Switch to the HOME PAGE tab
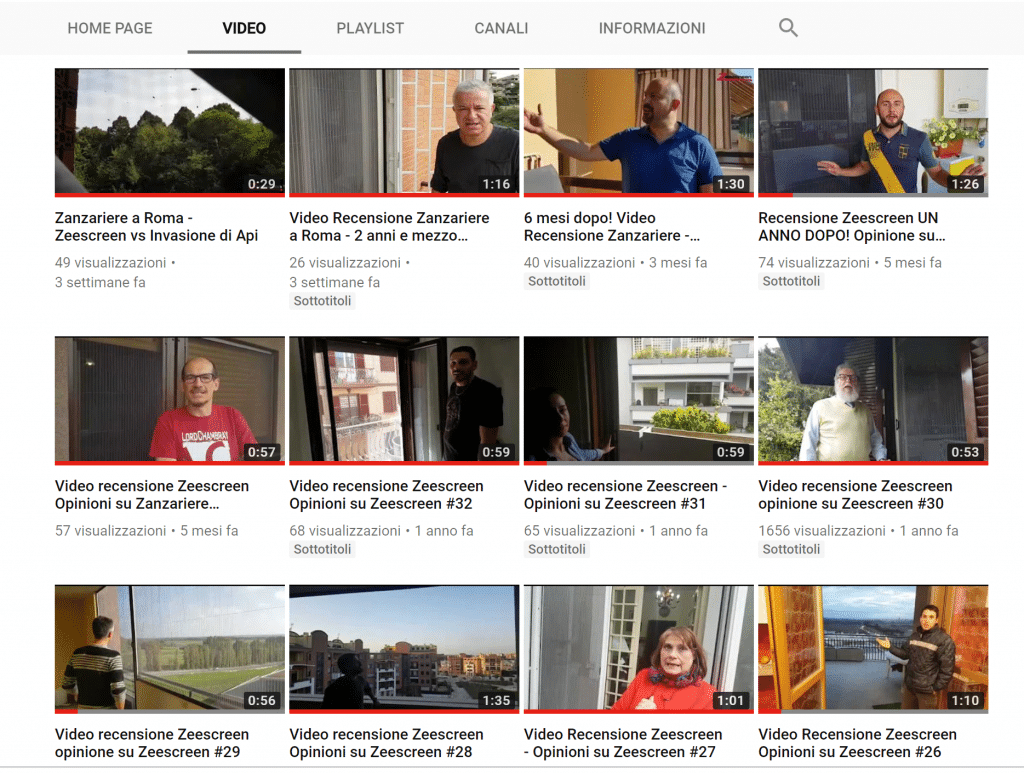This screenshot has width=1024, height=773. click(x=110, y=28)
